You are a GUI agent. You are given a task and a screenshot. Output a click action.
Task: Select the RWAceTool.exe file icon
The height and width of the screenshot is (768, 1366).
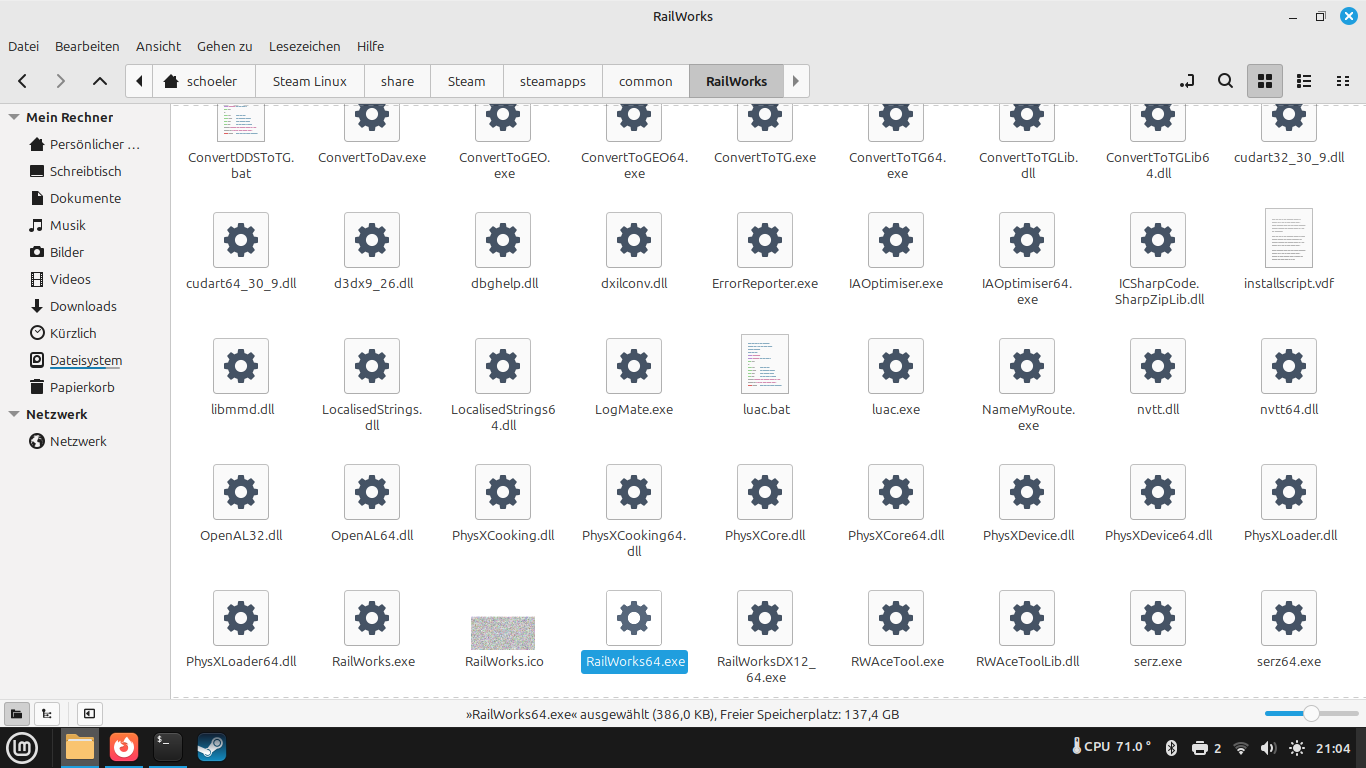[x=896, y=618]
